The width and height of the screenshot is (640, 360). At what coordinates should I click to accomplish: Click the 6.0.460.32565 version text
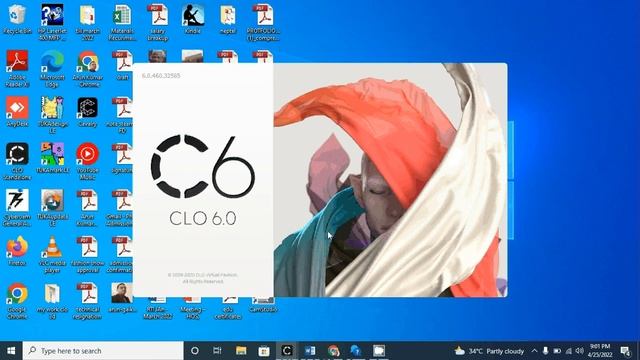pos(161,76)
